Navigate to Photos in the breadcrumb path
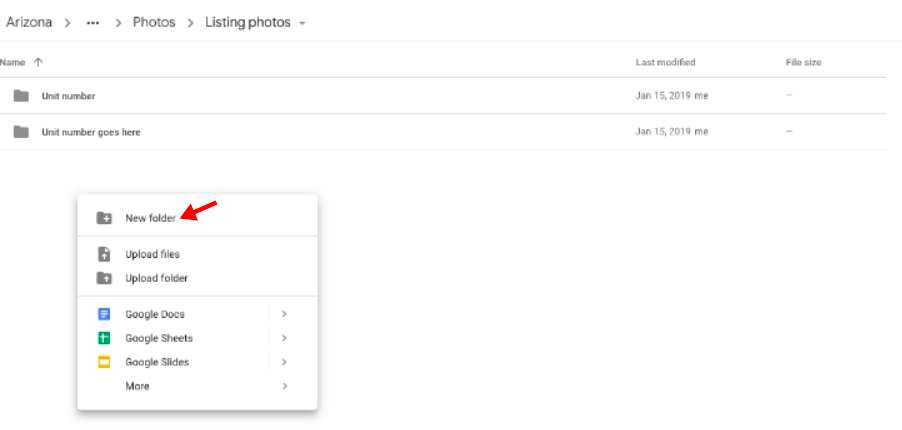The height and width of the screenshot is (430, 902). coord(154,22)
